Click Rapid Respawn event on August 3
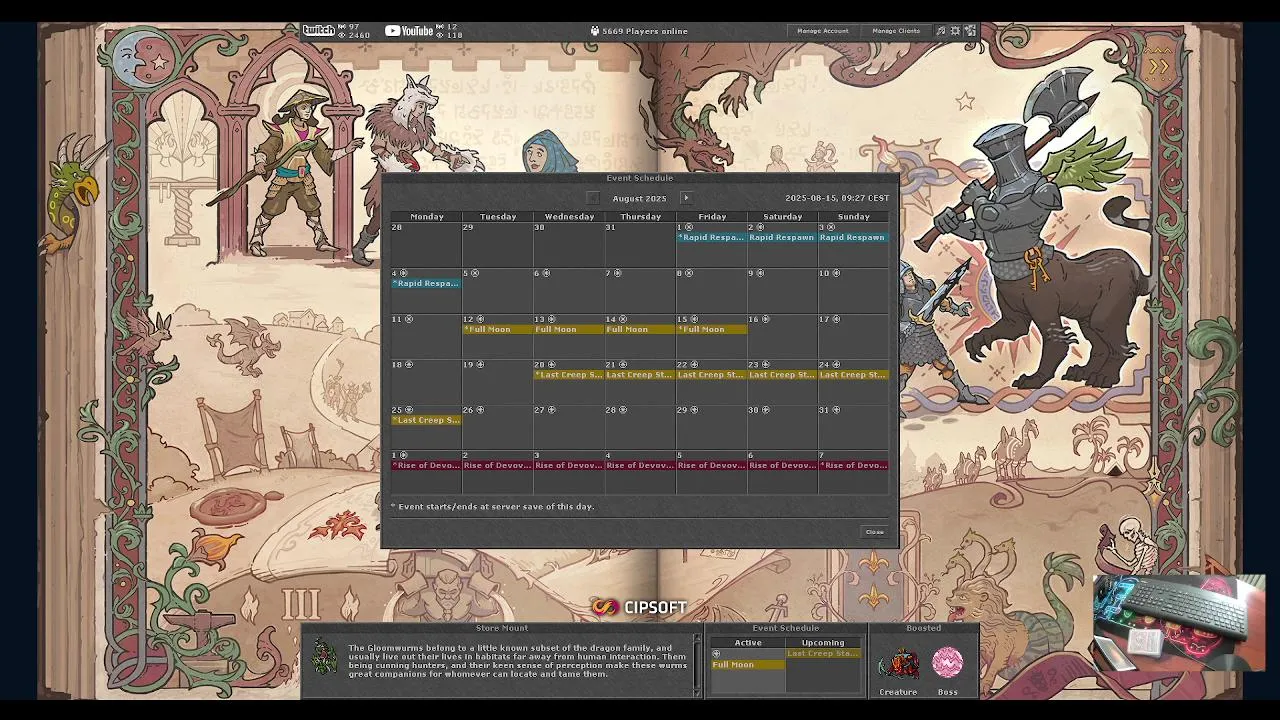 (x=854, y=238)
